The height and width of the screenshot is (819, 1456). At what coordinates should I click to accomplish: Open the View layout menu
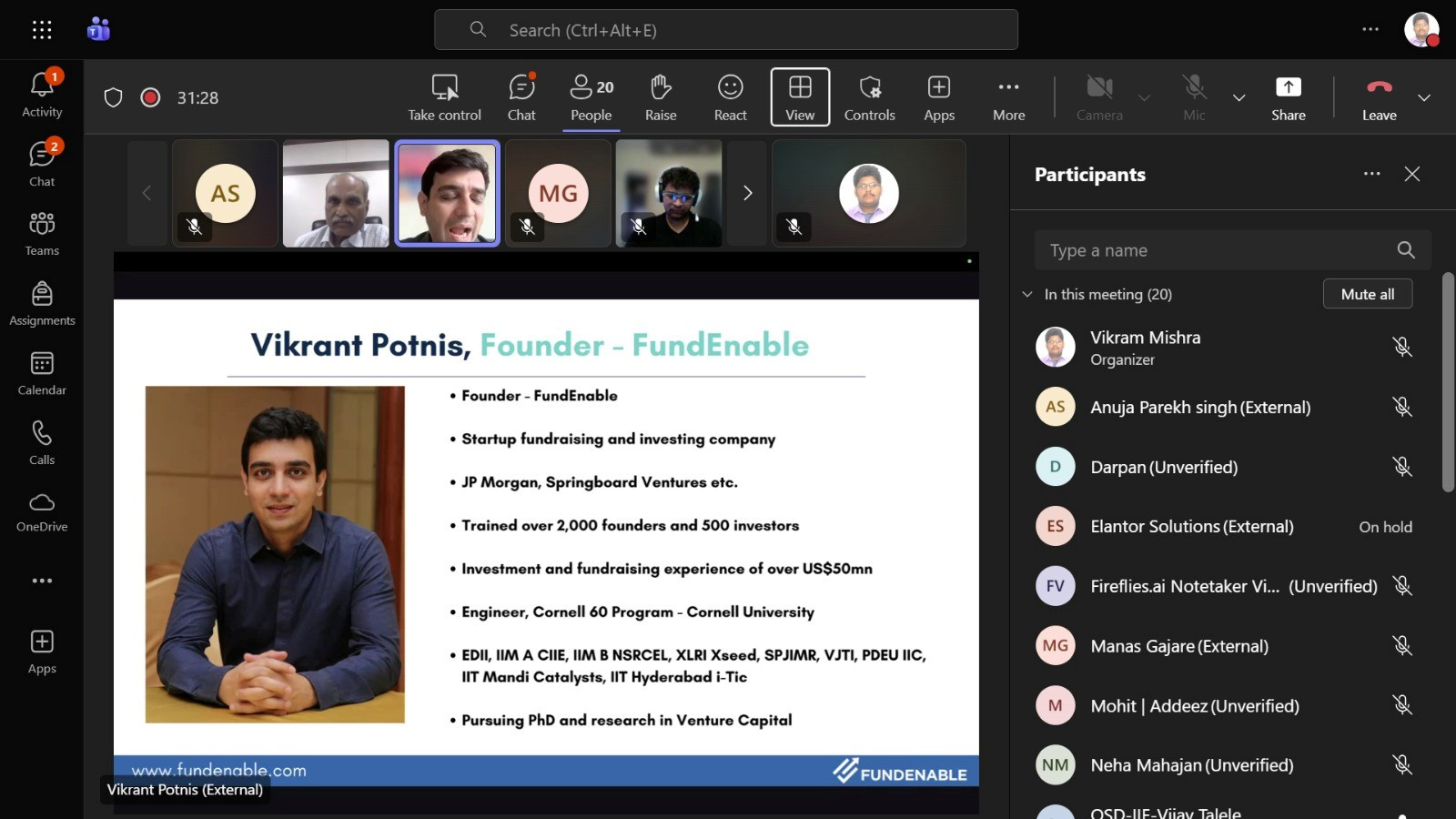[x=800, y=97]
